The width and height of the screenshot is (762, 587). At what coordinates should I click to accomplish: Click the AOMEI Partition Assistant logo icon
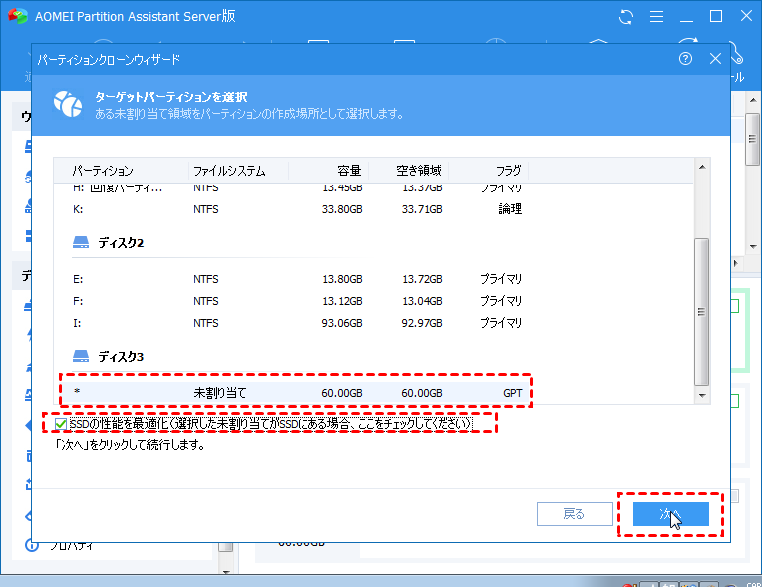coord(18,17)
